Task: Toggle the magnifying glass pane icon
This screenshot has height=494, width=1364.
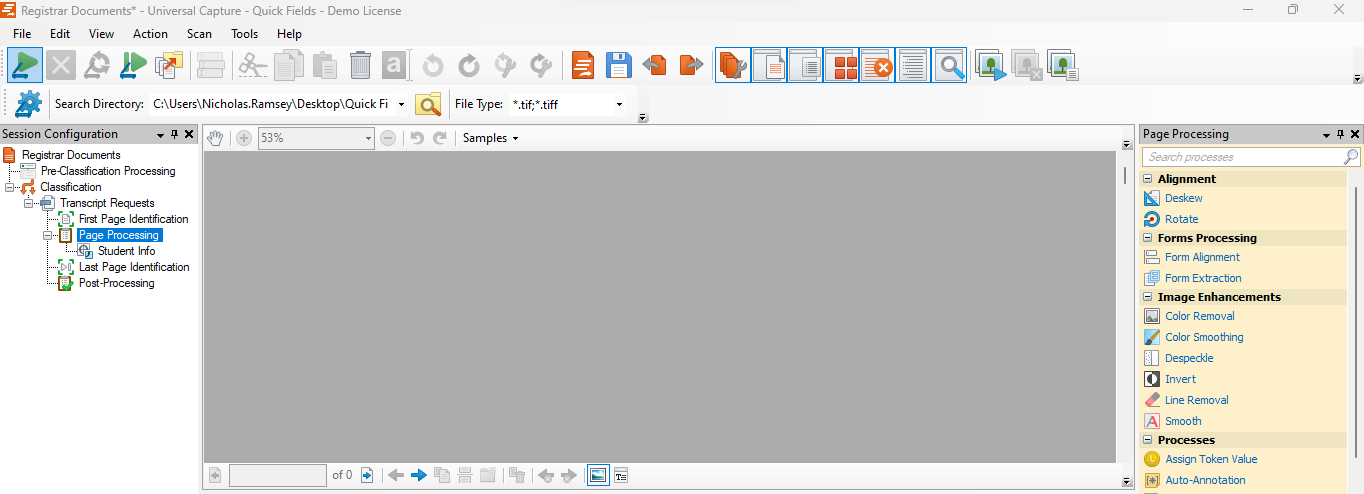Action: point(949,66)
